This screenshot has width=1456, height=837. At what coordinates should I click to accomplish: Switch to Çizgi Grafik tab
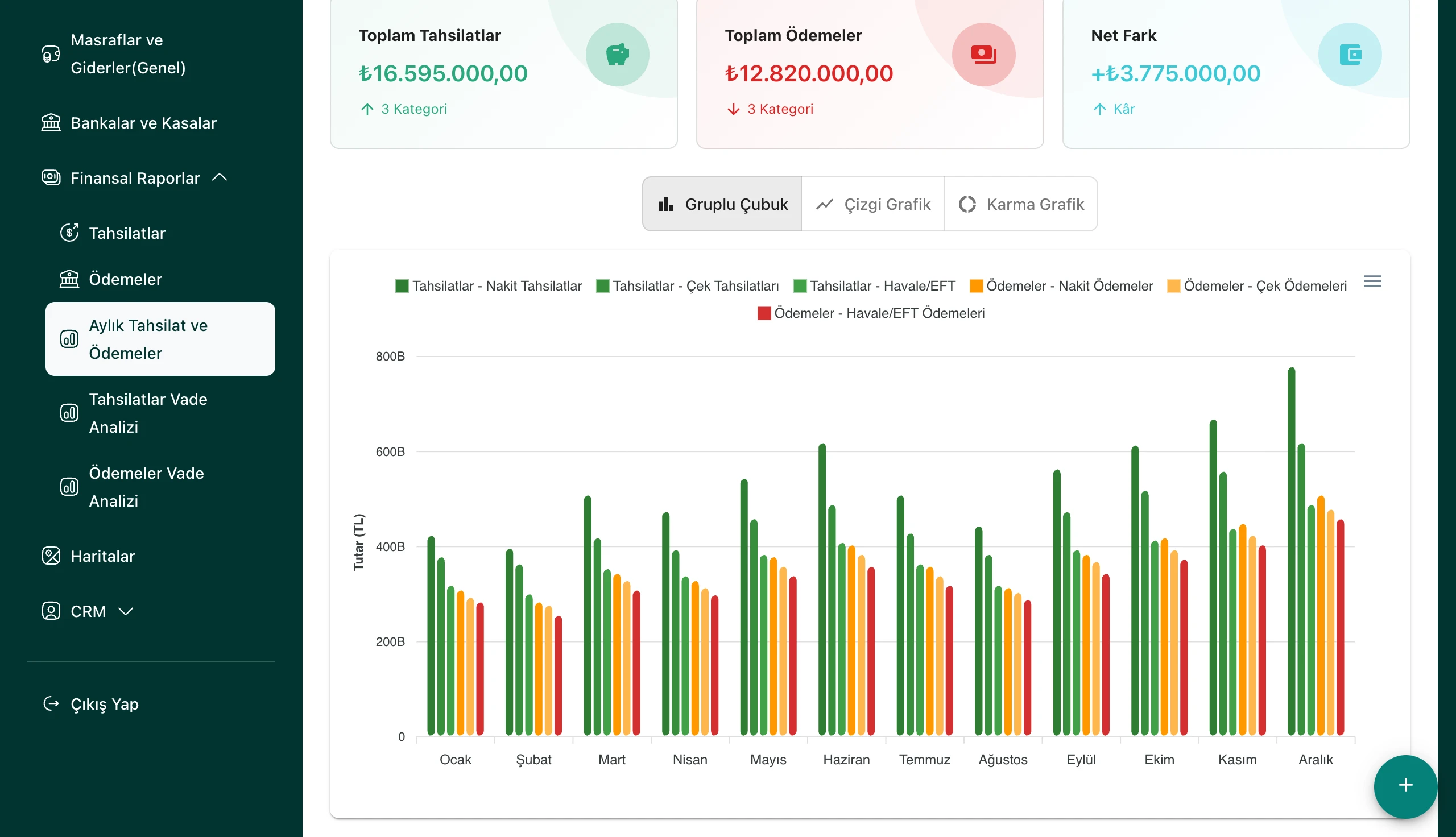tap(872, 204)
